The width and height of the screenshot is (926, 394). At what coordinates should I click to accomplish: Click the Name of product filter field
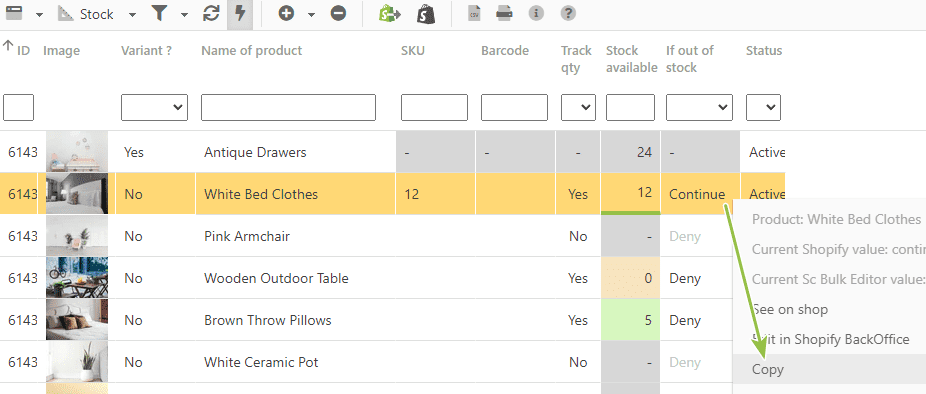pos(288,108)
